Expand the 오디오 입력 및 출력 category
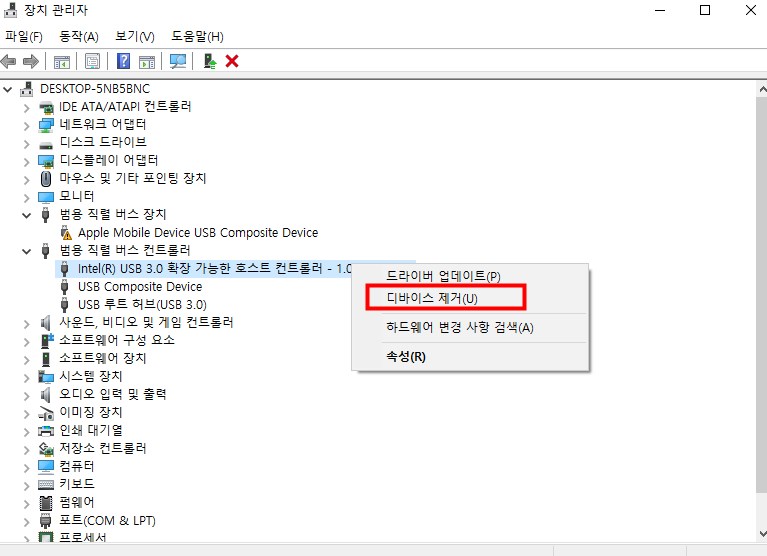 pos(26,396)
